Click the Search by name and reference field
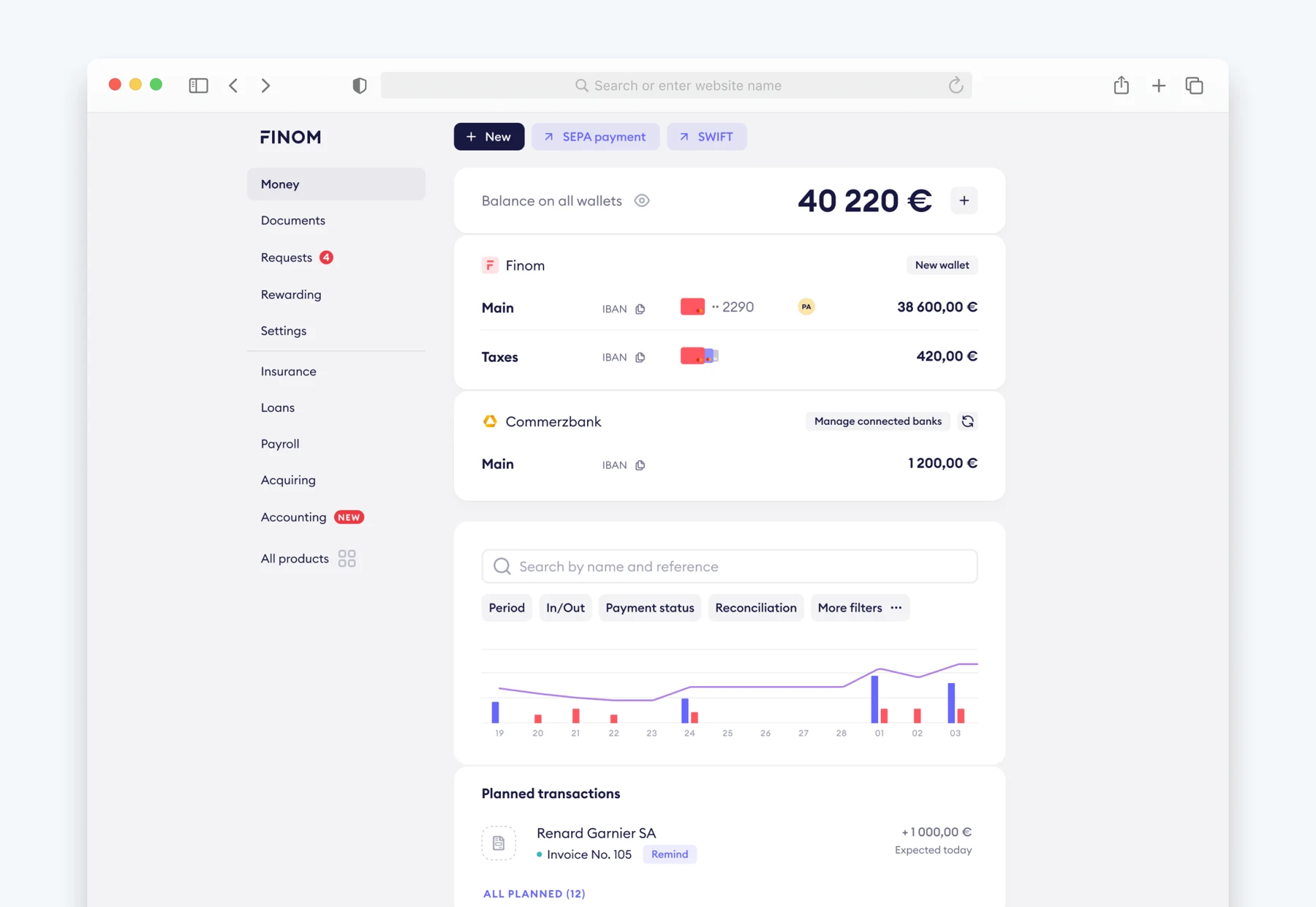 tap(730, 566)
